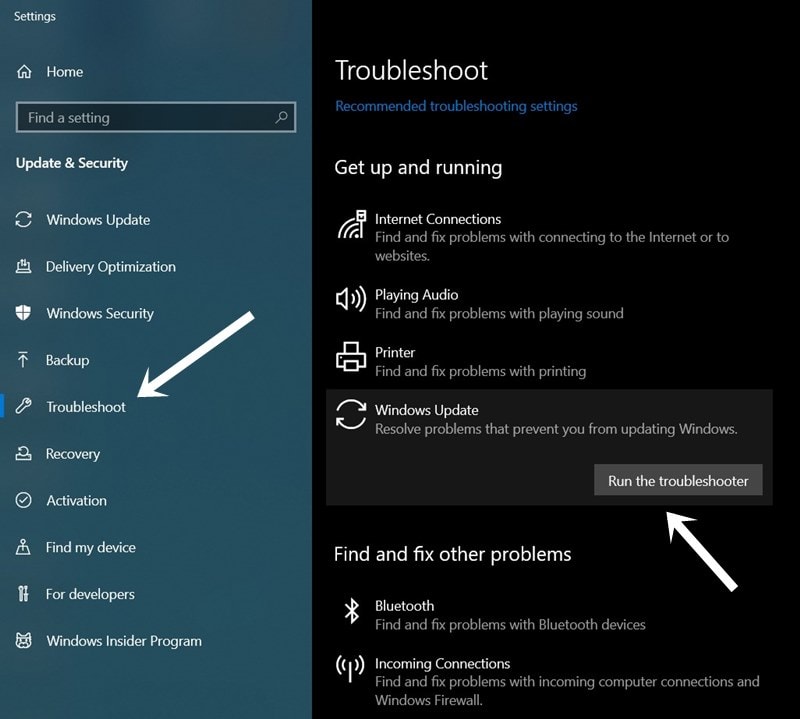Select Playing Audio troubleshooter title
This screenshot has height=719, width=800.
[x=416, y=294]
